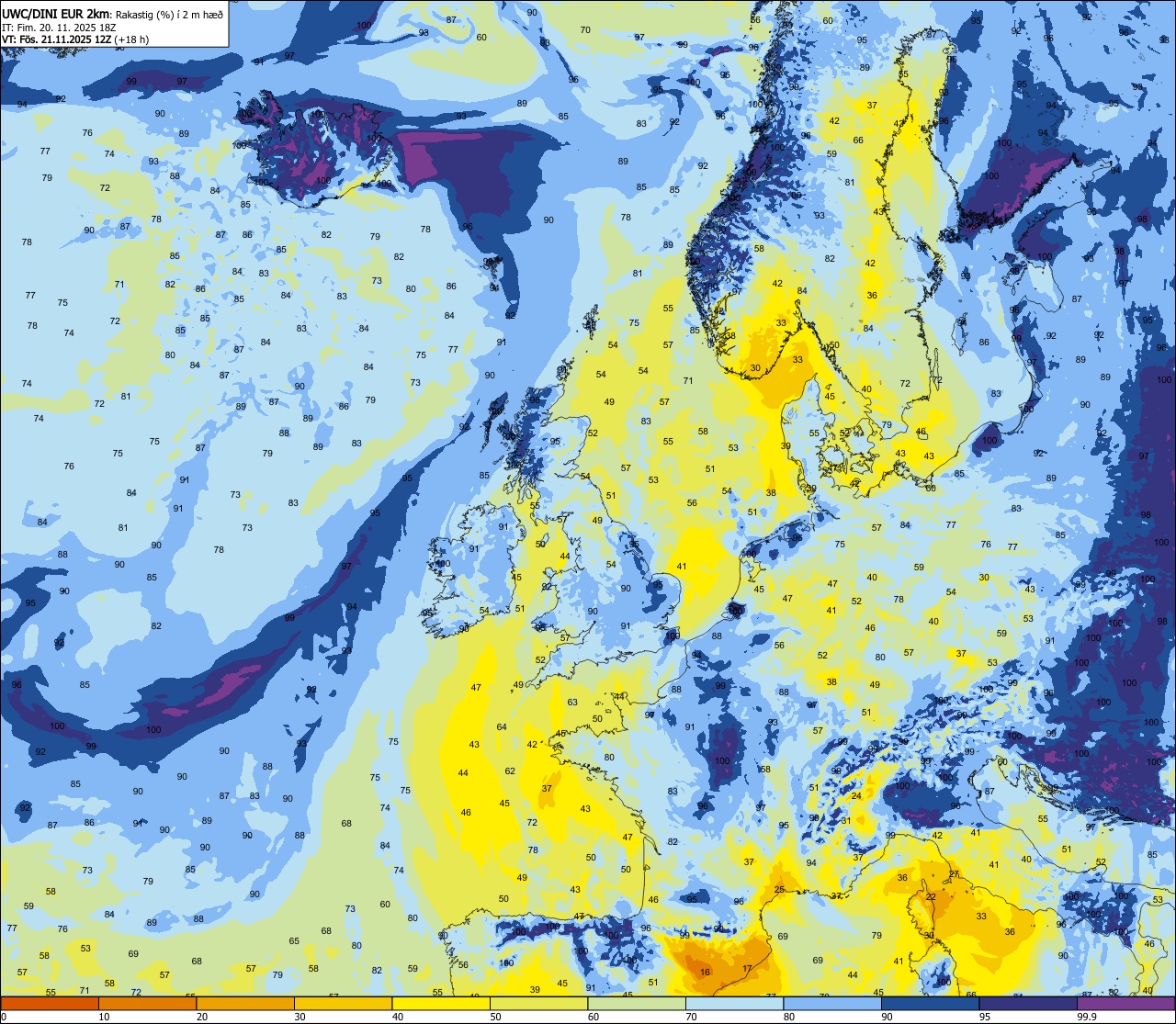Click the 95–99.9% navy legend swatch
Screen dimensions: 1176x1024
tap(1028, 1003)
